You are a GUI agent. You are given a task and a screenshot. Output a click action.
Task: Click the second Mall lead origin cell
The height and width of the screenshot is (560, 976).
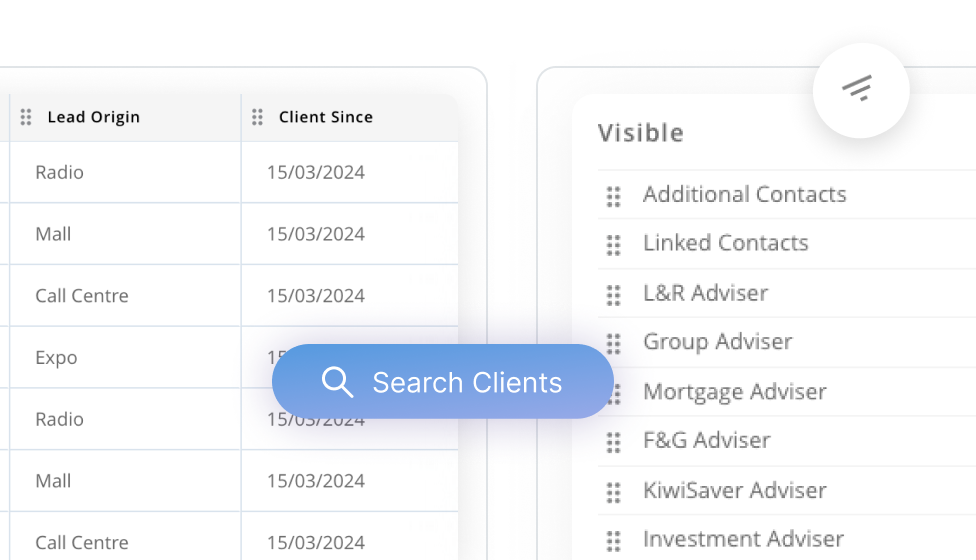pos(125,481)
